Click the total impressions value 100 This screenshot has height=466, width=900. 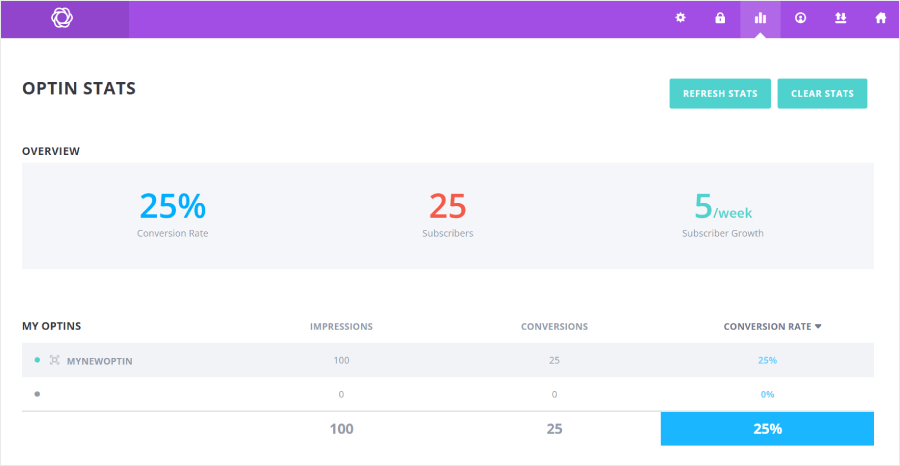click(342, 429)
